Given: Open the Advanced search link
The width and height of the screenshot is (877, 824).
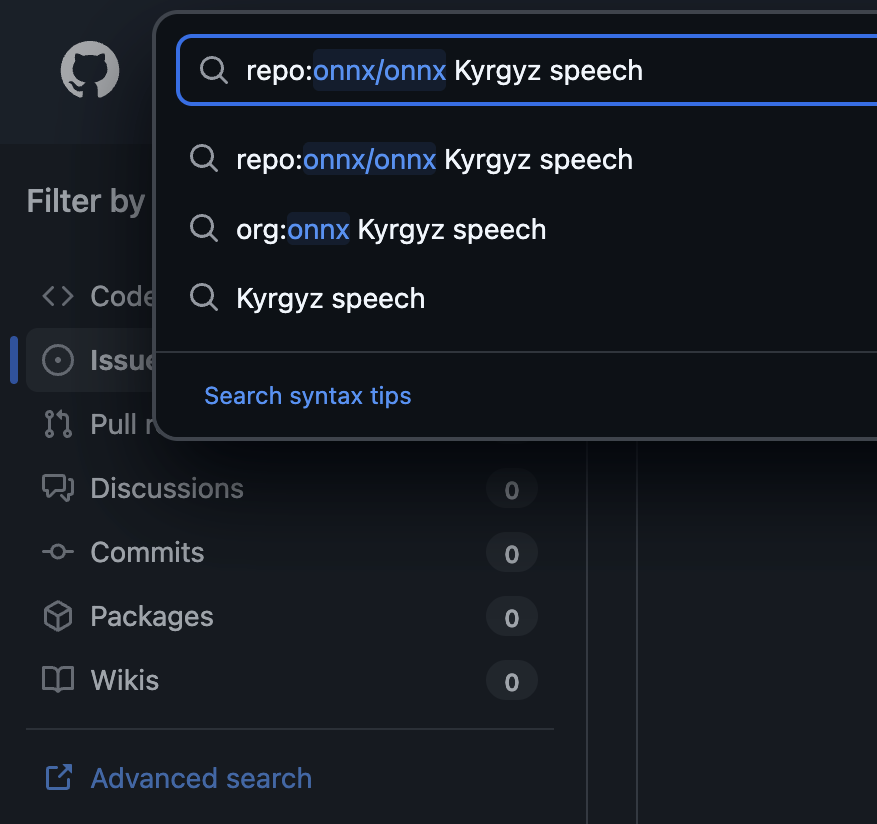Looking at the screenshot, I should [201, 778].
